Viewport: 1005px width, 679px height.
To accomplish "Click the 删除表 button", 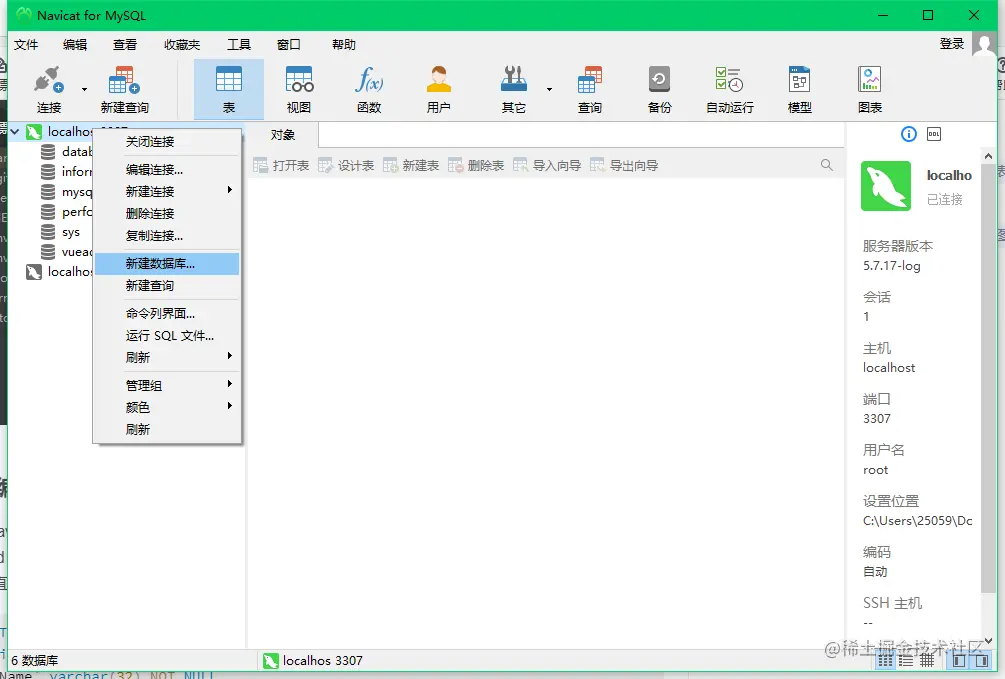I will [476, 165].
